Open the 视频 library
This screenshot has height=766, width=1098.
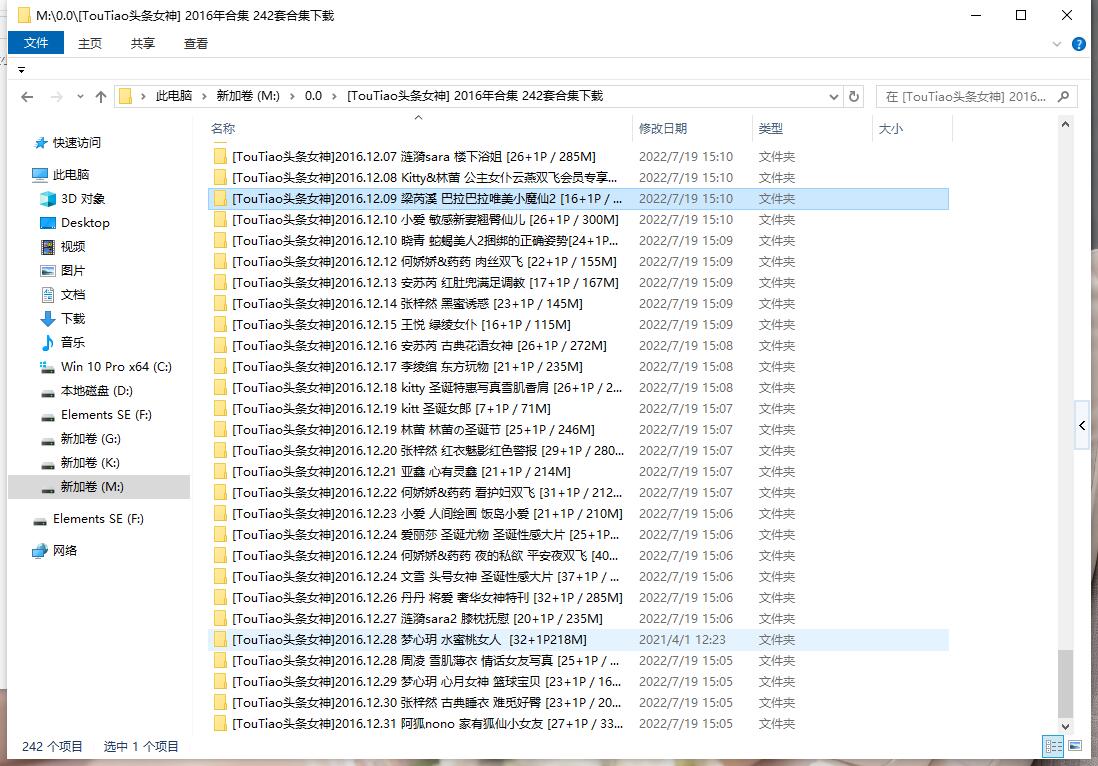(73, 246)
